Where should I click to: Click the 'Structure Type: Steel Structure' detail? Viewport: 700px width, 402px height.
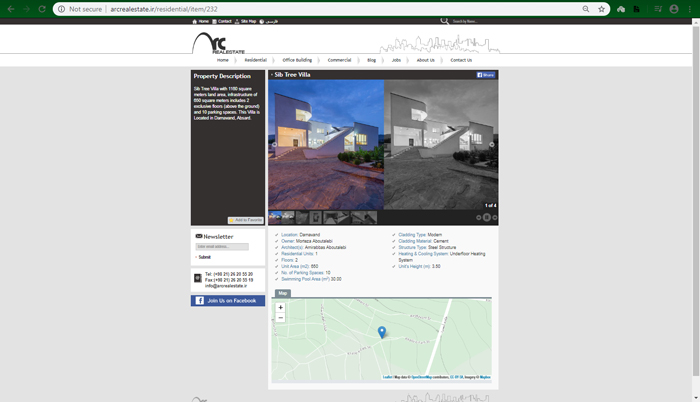coord(427,247)
